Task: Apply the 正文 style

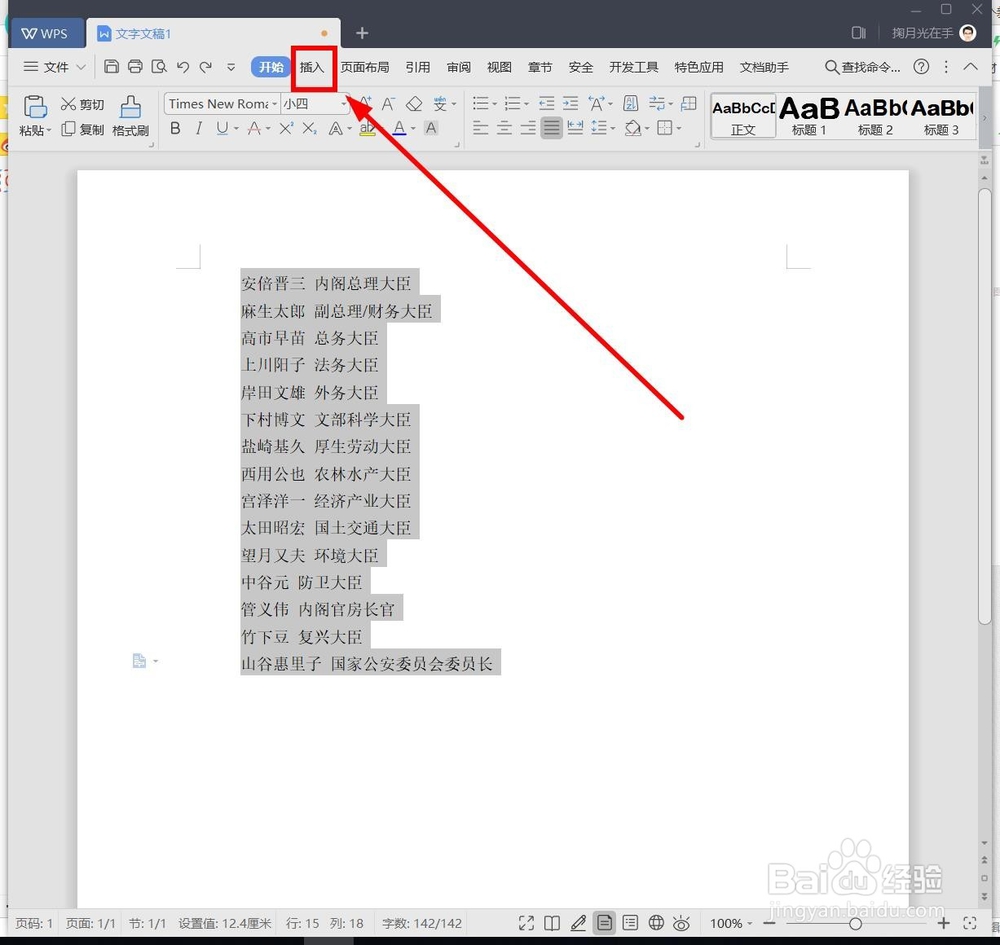Action: (743, 117)
